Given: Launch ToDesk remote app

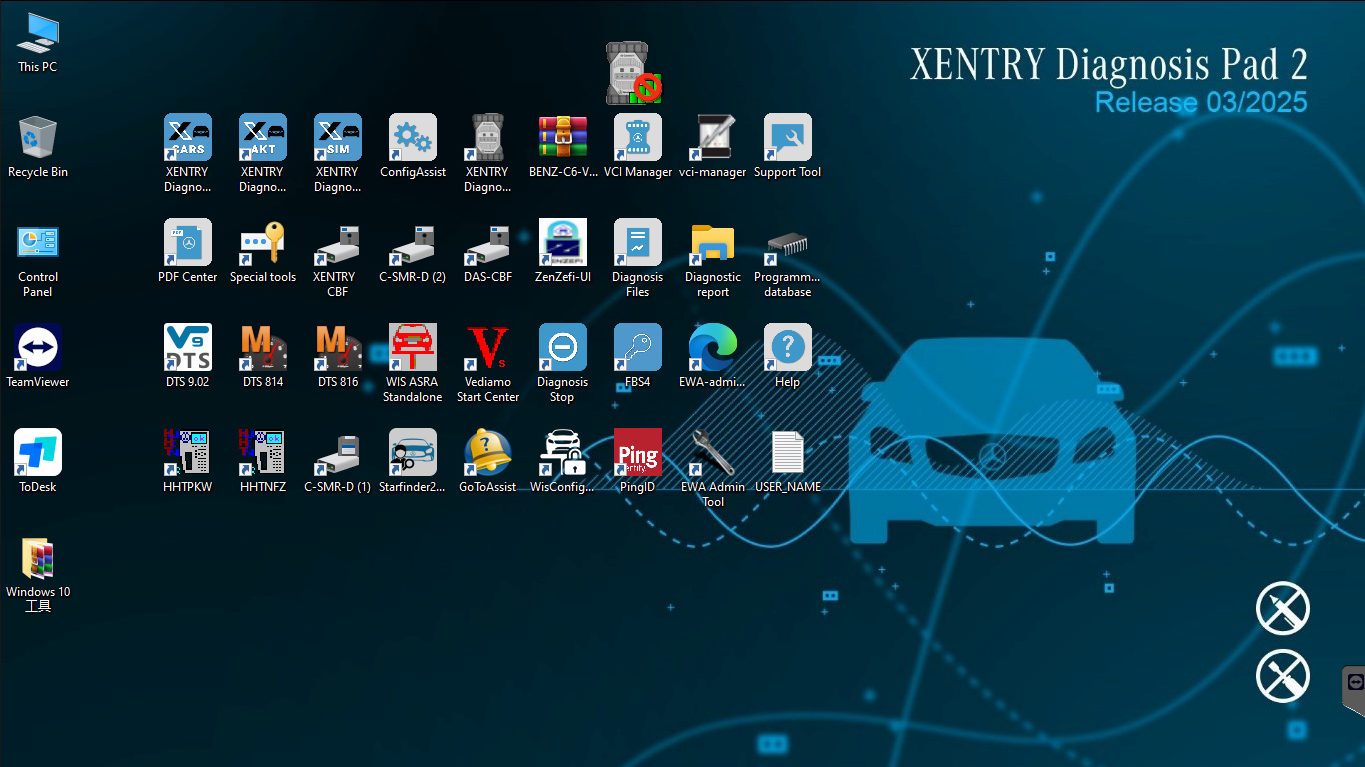Looking at the screenshot, I should click(x=38, y=453).
